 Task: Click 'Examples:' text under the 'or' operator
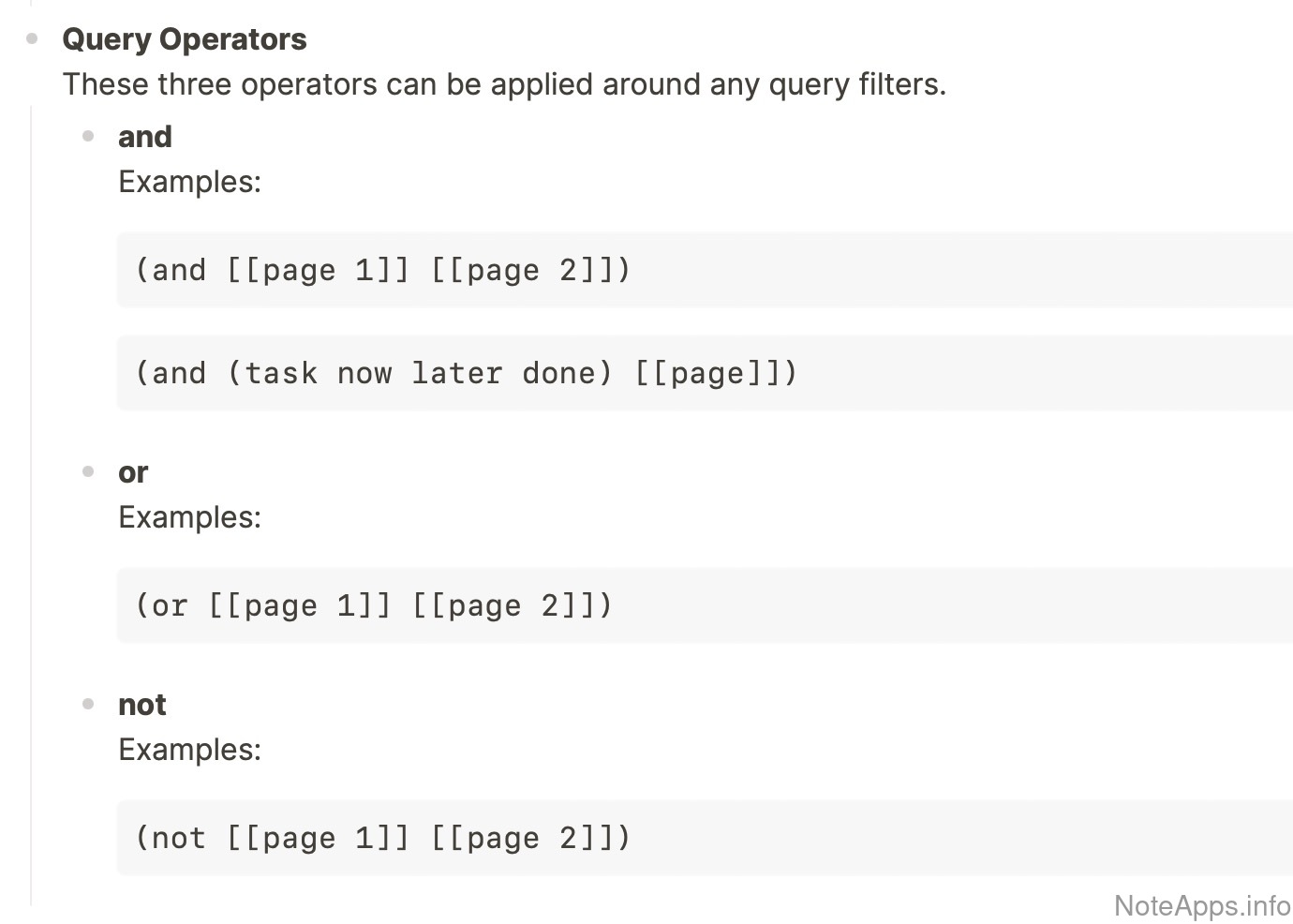[189, 517]
